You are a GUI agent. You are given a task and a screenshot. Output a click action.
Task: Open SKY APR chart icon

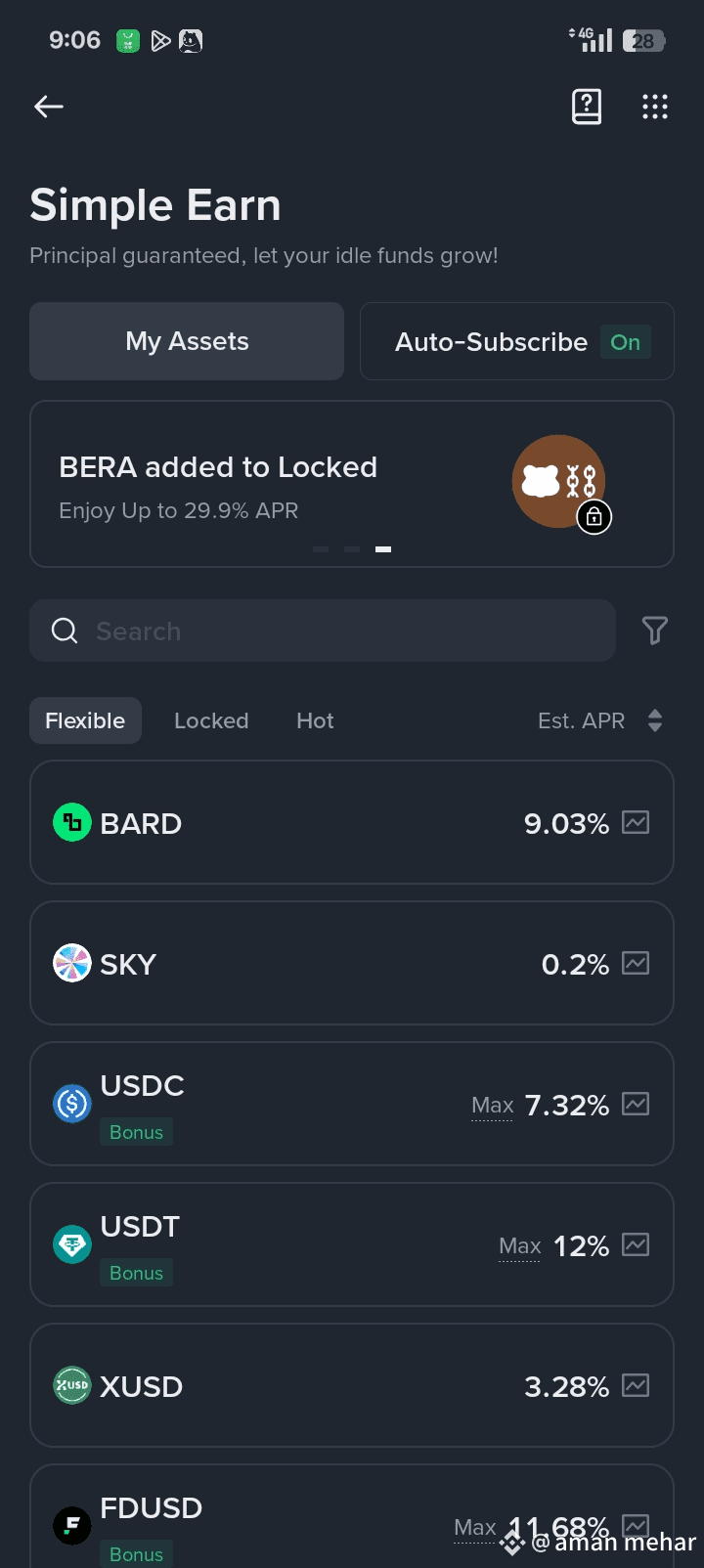[x=636, y=964]
